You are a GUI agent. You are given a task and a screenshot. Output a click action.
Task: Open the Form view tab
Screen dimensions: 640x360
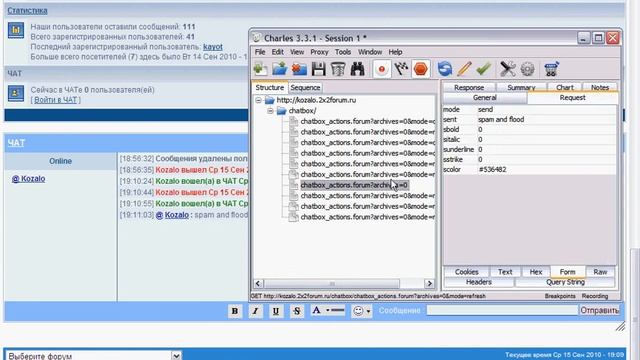567,271
